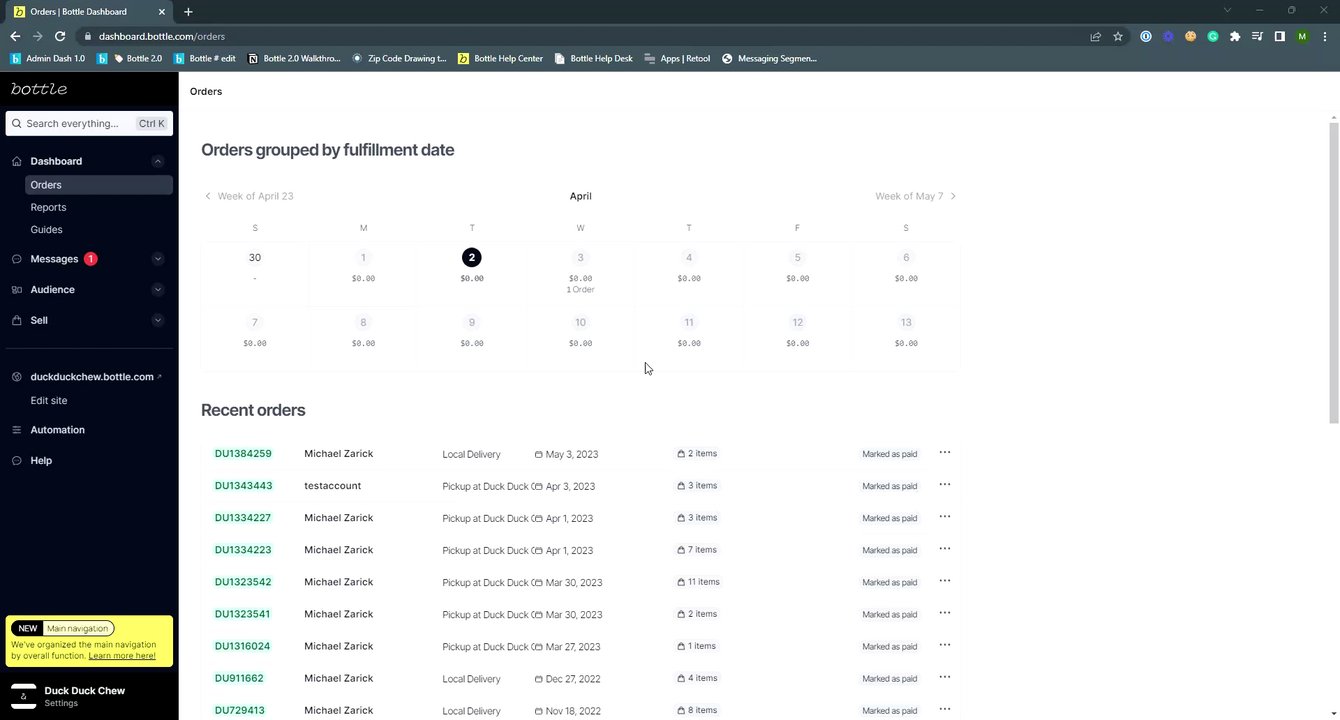Open the Chrome side panel icon
The height and width of the screenshot is (720, 1340).
(x=1279, y=36)
